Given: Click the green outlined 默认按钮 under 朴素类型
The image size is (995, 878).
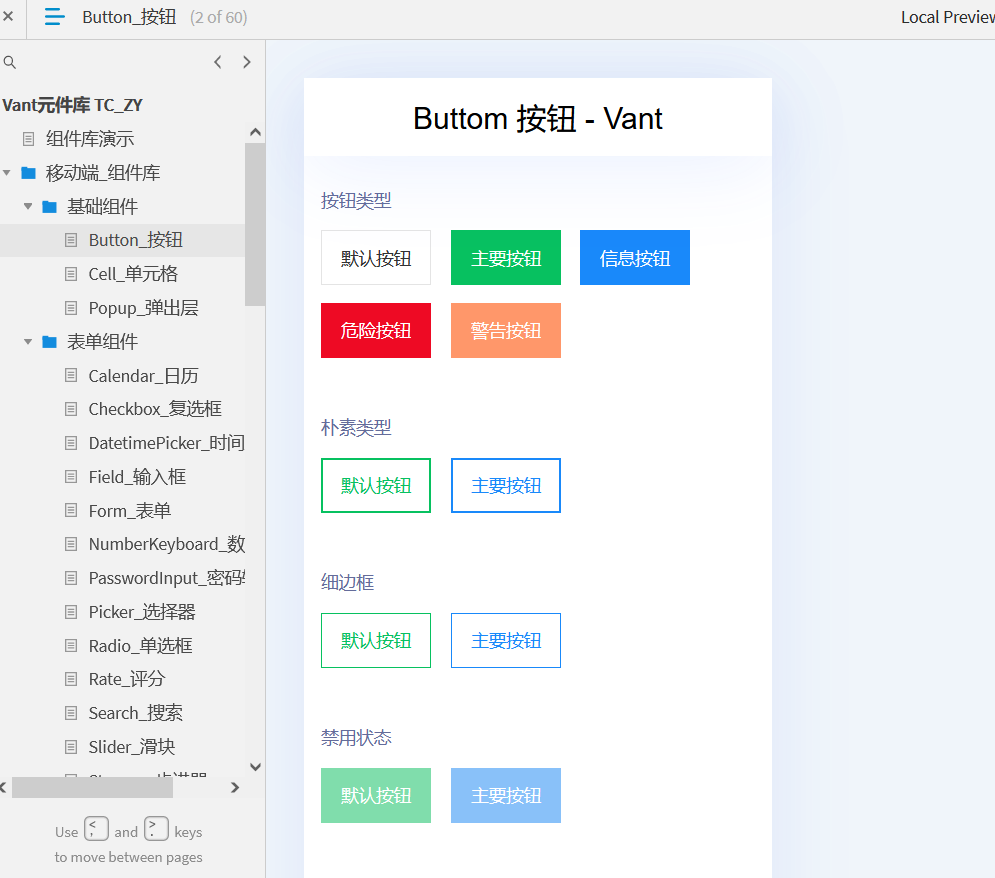Looking at the screenshot, I should [x=376, y=485].
